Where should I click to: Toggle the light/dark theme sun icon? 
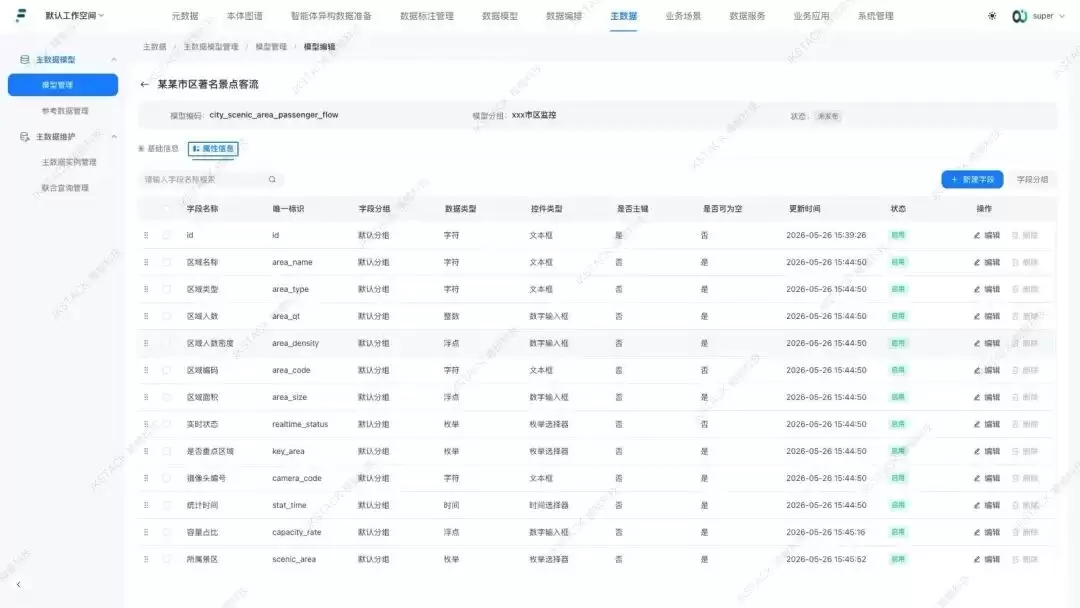992,16
